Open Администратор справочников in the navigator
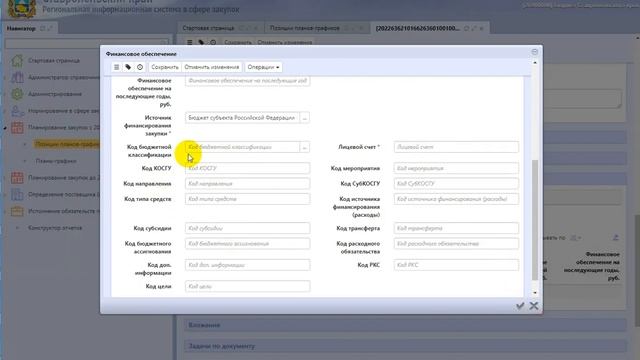The image size is (640, 360). pos(64,77)
